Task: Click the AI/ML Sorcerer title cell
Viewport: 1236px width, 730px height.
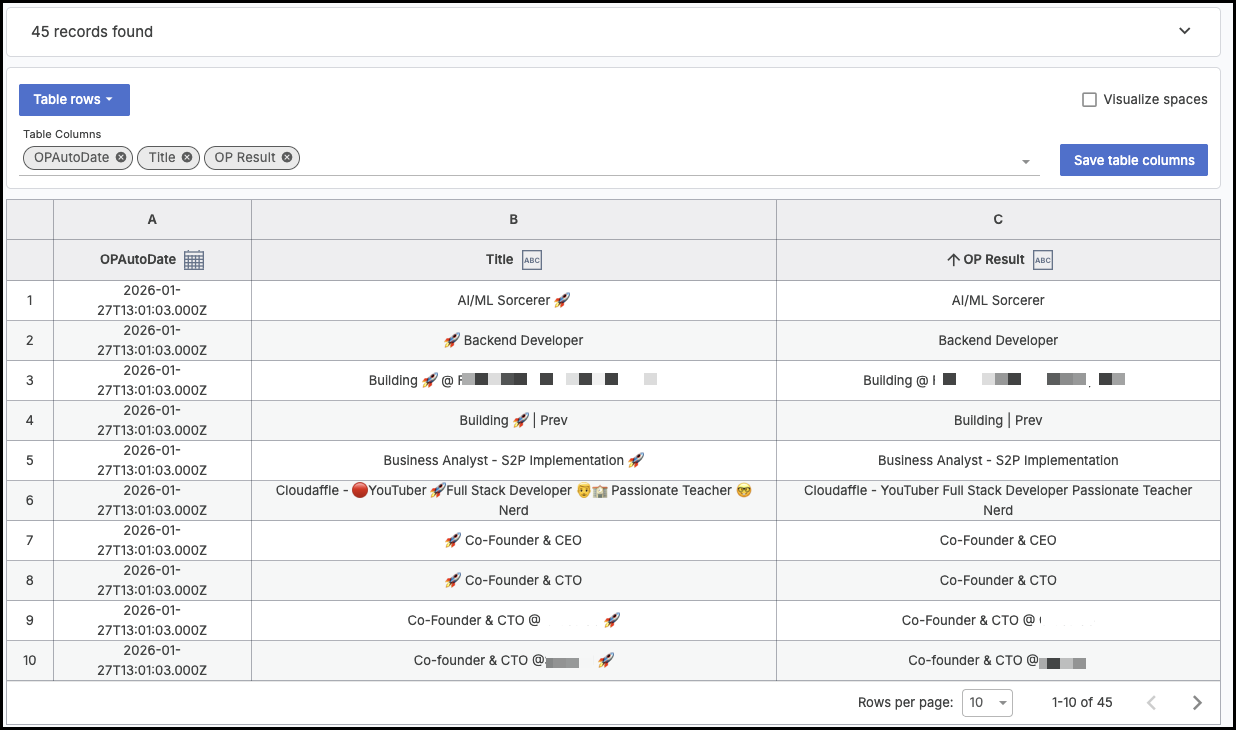Action: [513, 300]
